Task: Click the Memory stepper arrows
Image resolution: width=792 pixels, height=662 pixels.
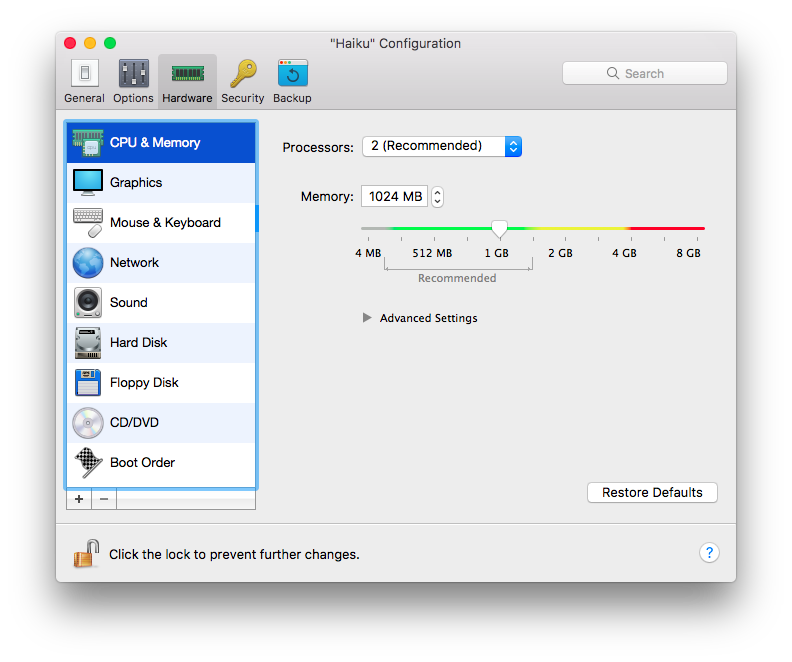Action: [x=438, y=197]
